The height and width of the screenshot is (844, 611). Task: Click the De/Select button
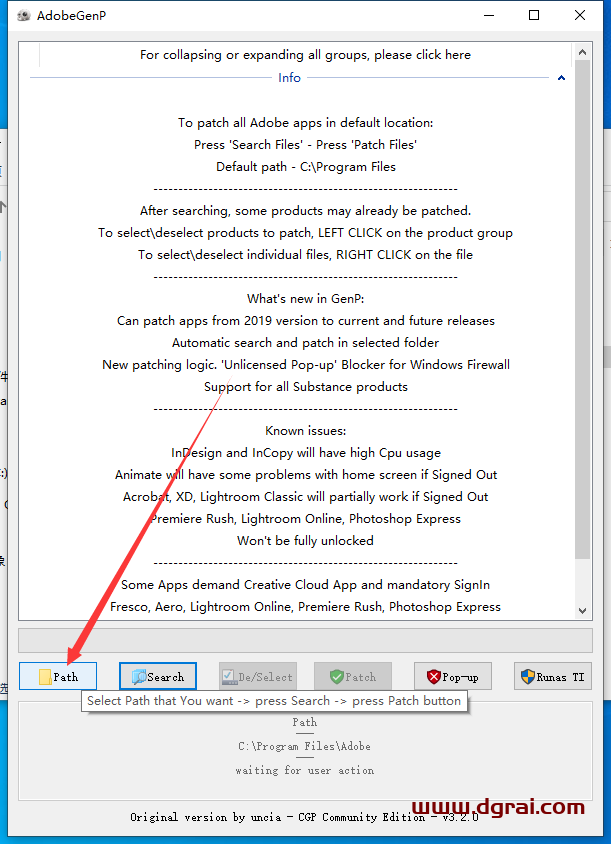(x=258, y=676)
